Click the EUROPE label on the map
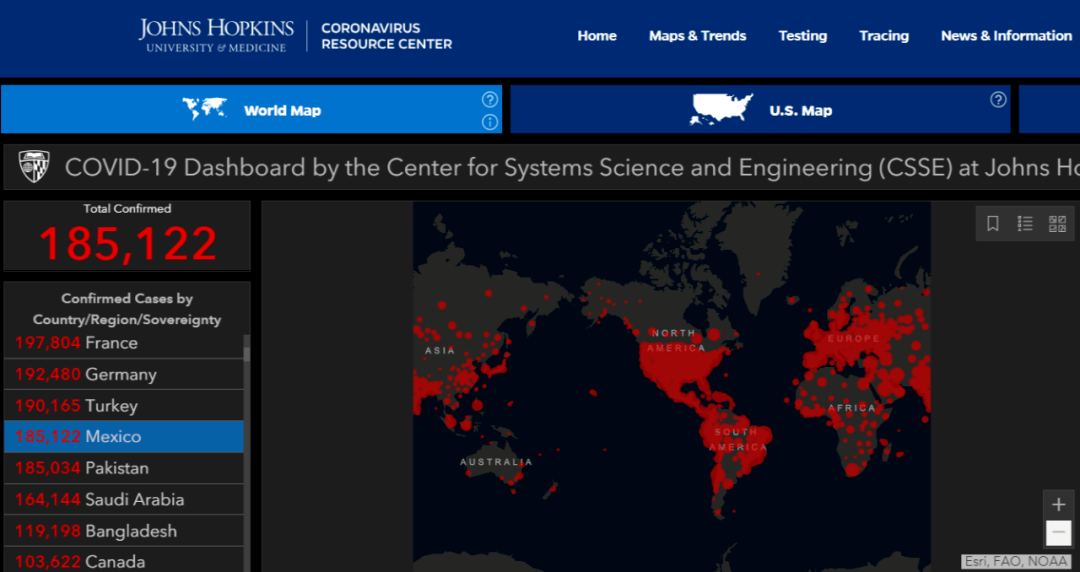Viewport: 1080px width, 572px height. [854, 338]
